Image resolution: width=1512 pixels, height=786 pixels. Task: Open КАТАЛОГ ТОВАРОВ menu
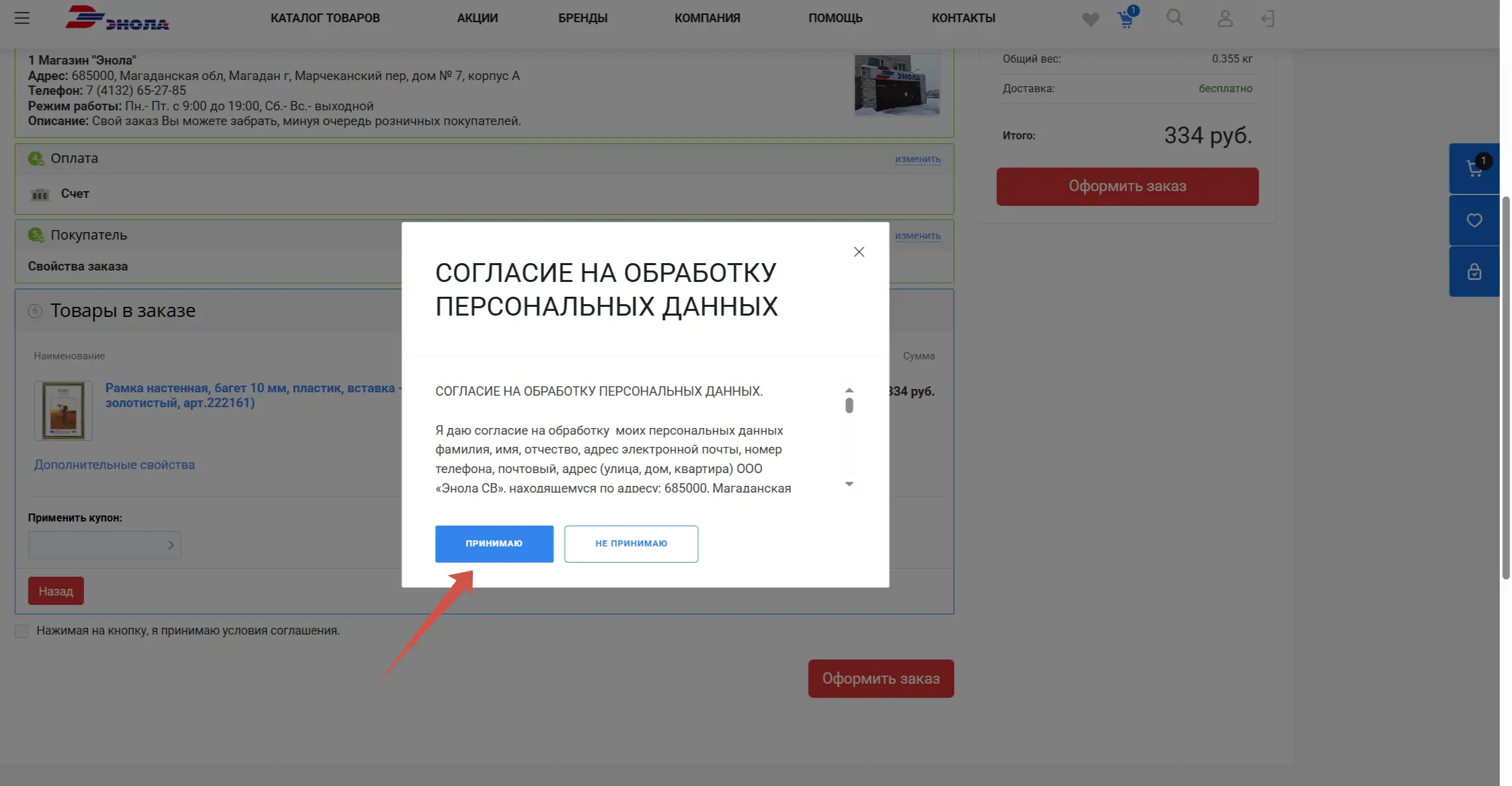point(325,18)
